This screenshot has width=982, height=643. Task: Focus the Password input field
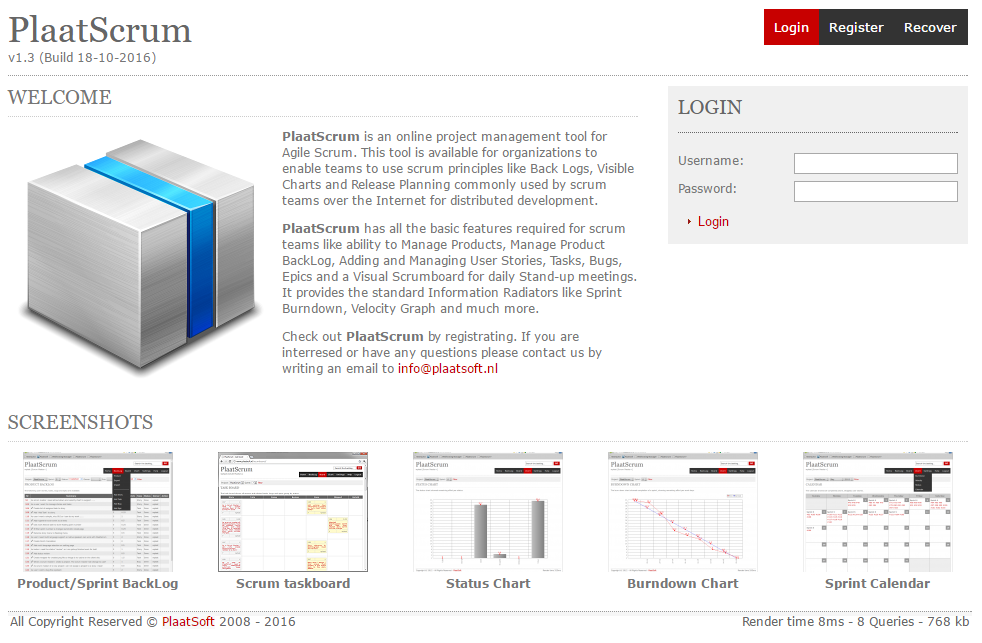pos(876,192)
